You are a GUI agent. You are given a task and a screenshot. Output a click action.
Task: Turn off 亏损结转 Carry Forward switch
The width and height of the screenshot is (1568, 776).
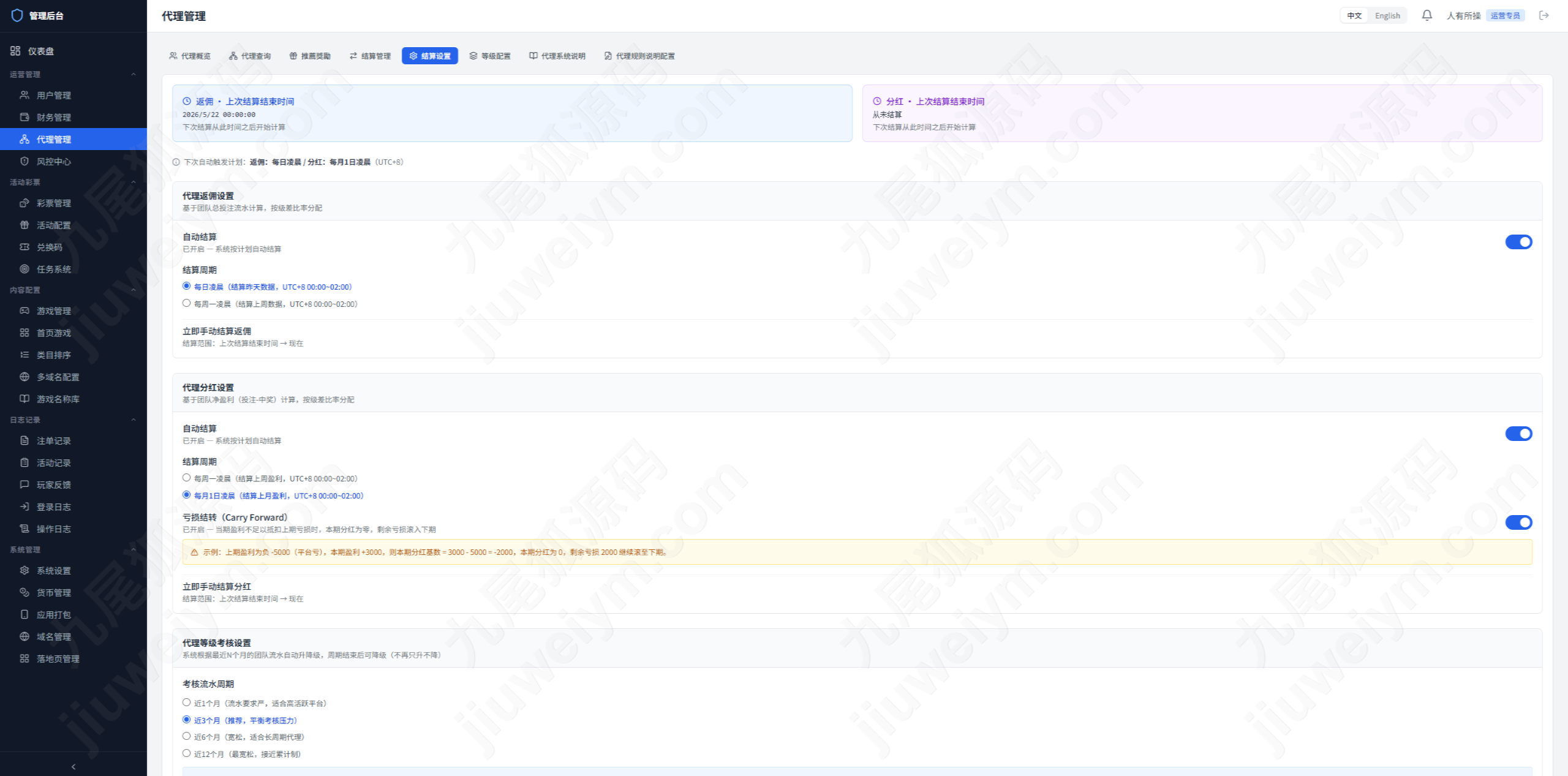1518,522
